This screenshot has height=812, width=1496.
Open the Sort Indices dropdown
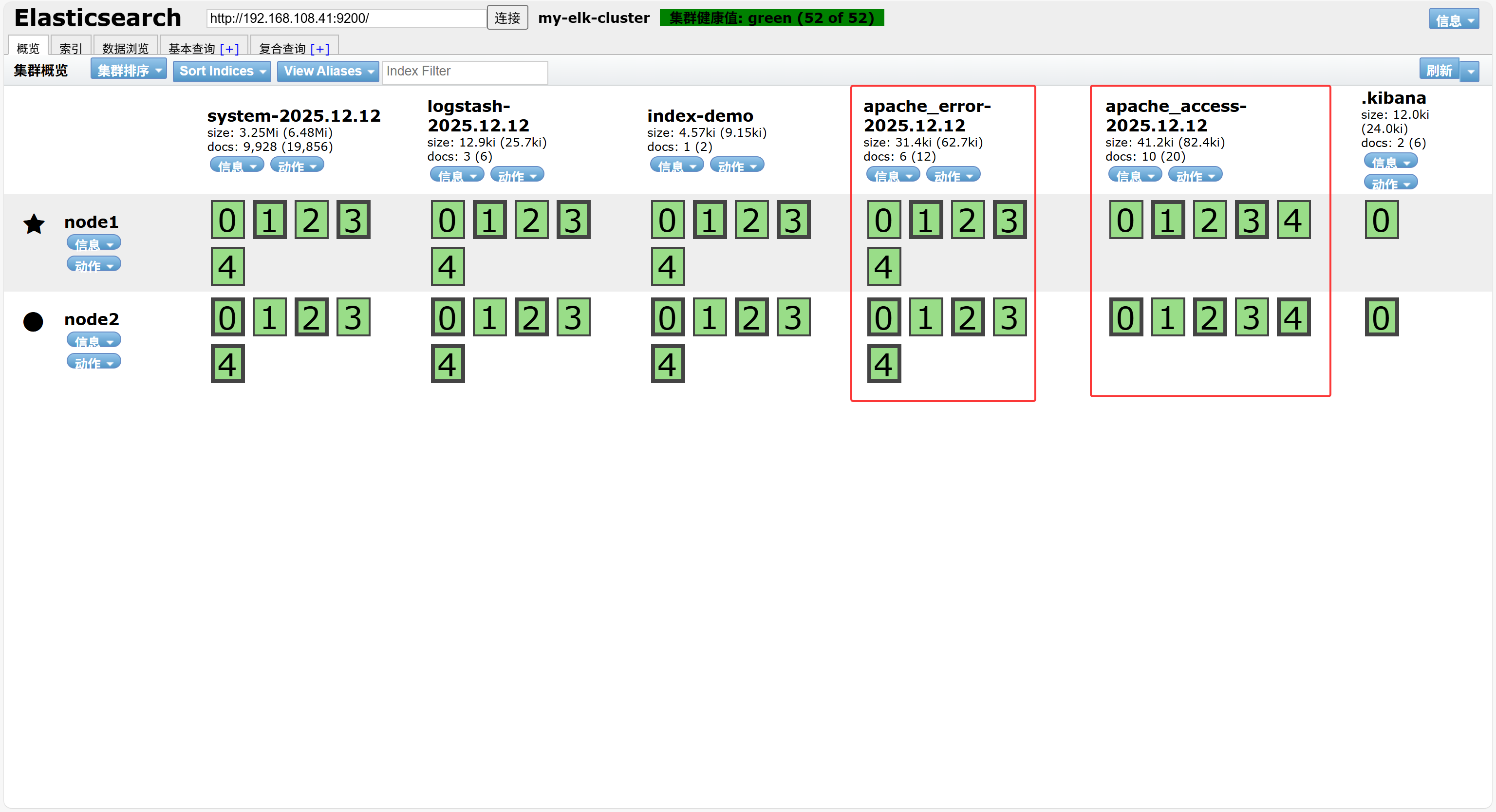pos(222,71)
